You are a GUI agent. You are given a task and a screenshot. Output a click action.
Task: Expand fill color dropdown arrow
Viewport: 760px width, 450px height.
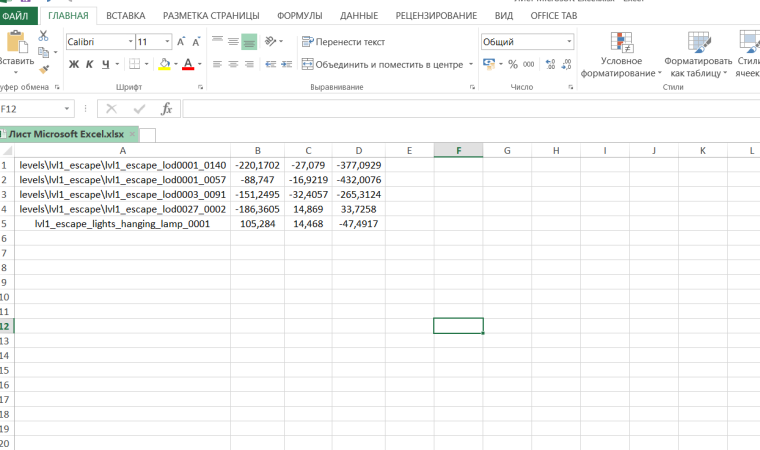click(175, 64)
